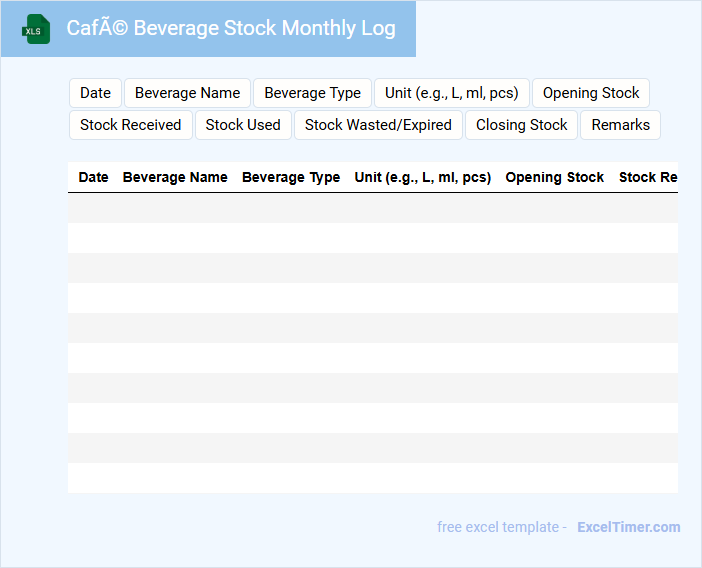Click the Opening Stock tag
The width and height of the screenshot is (702, 568).
tap(590, 93)
